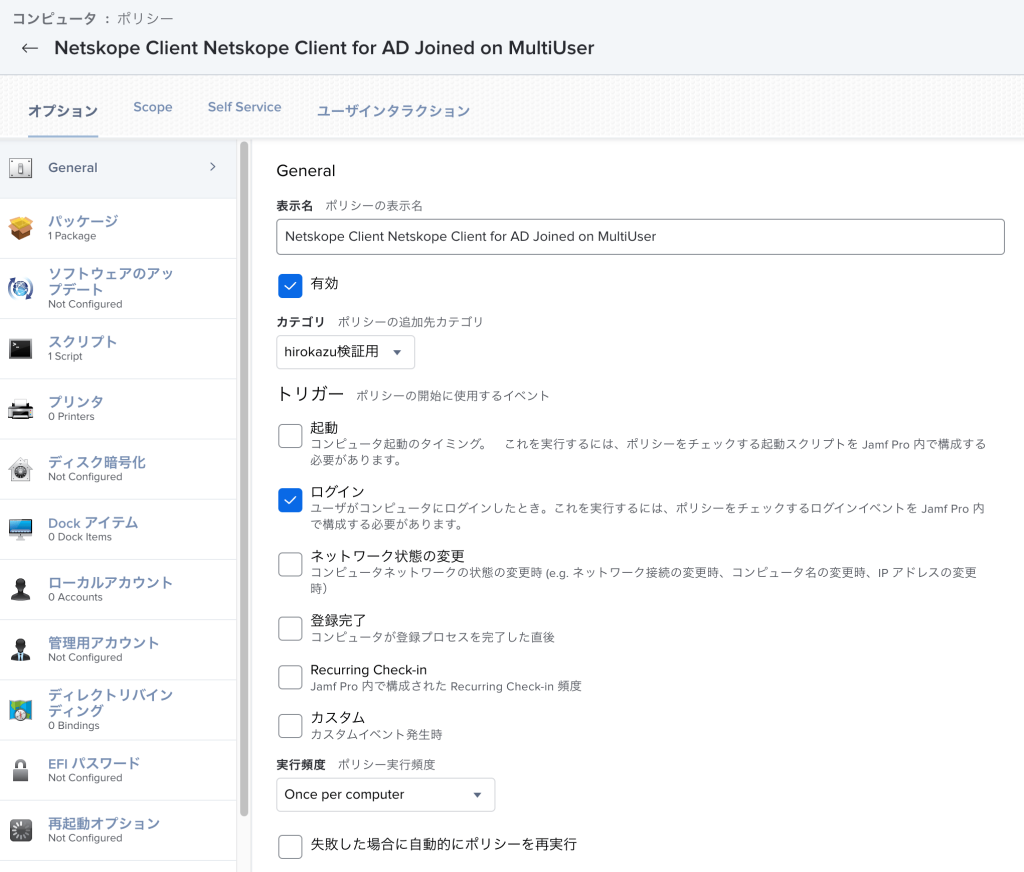1024x872 pixels.
Task: Check the 登録完了 trigger checkbox
Action: coord(290,628)
